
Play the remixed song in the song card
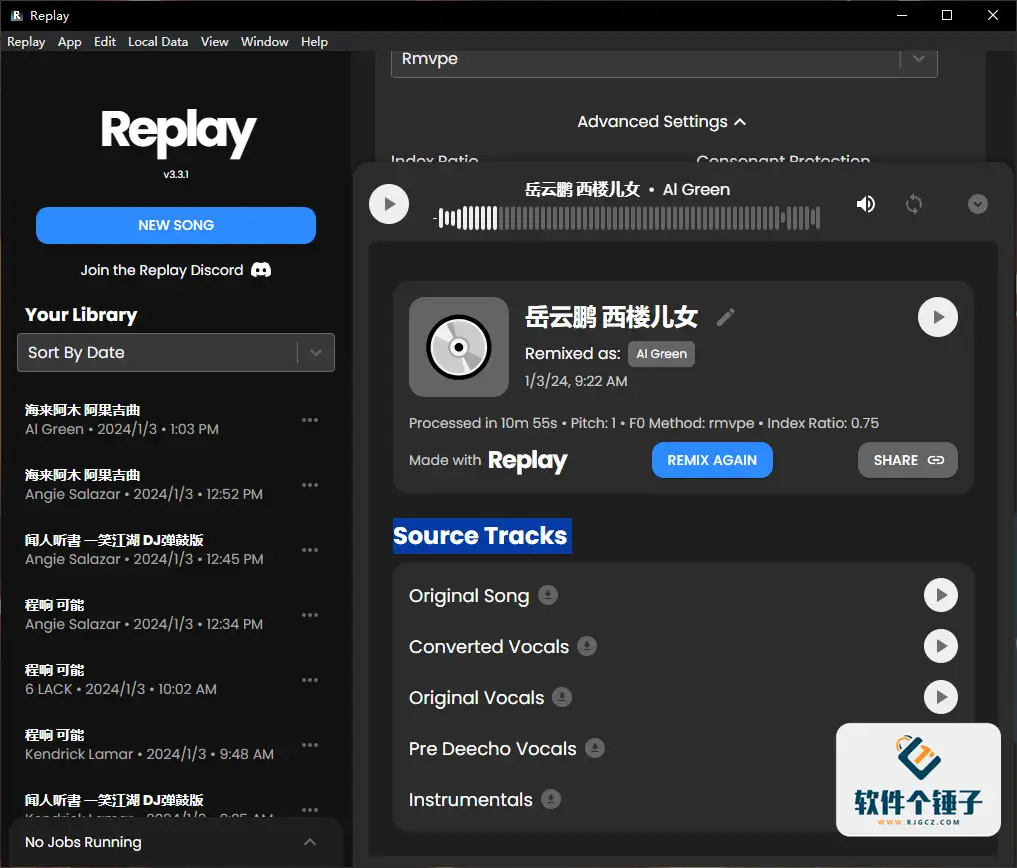[938, 317]
